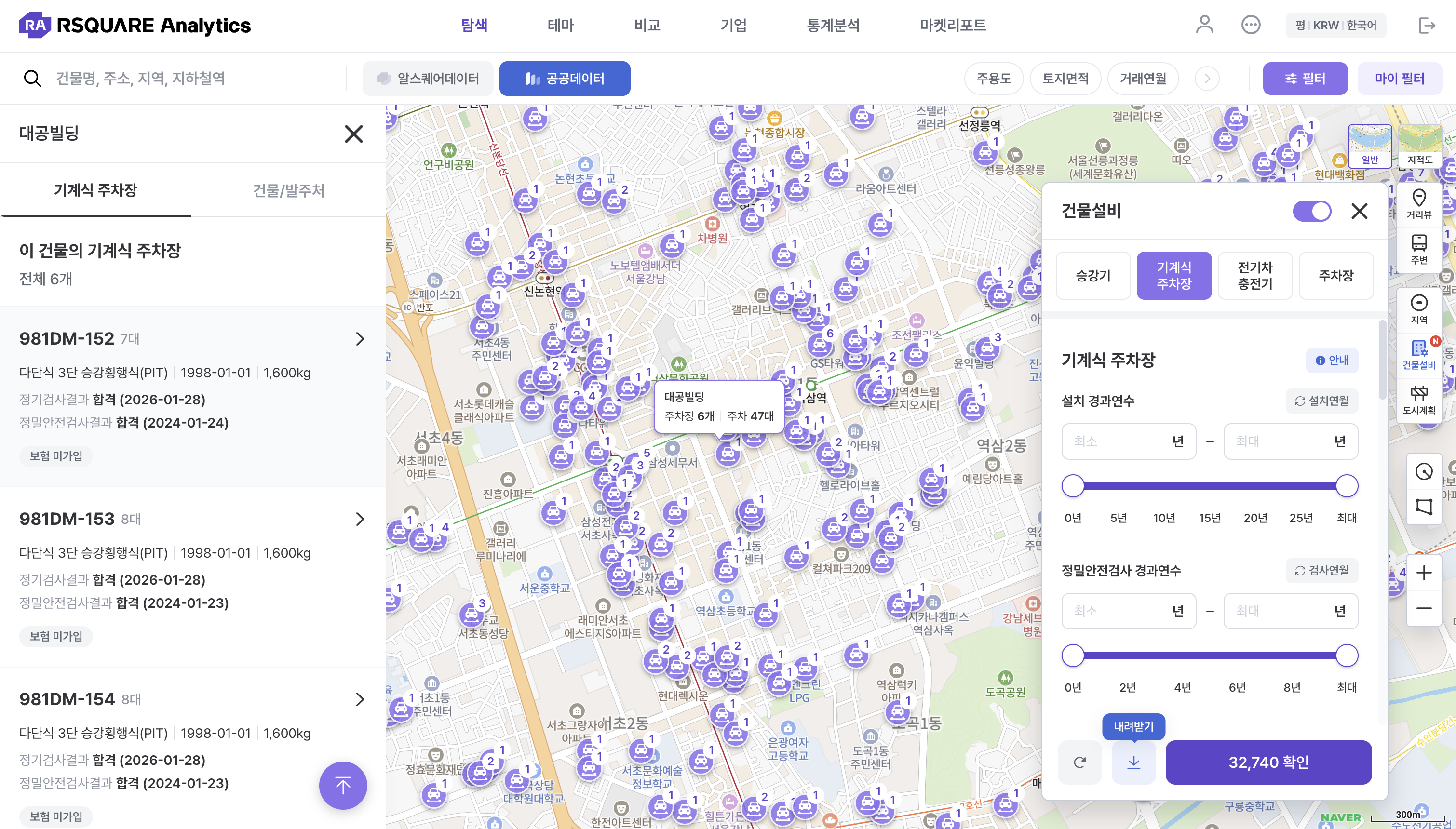This screenshot has width=1456, height=829.
Task: Go to the 탐색 menu
Action: tap(474, 26)
